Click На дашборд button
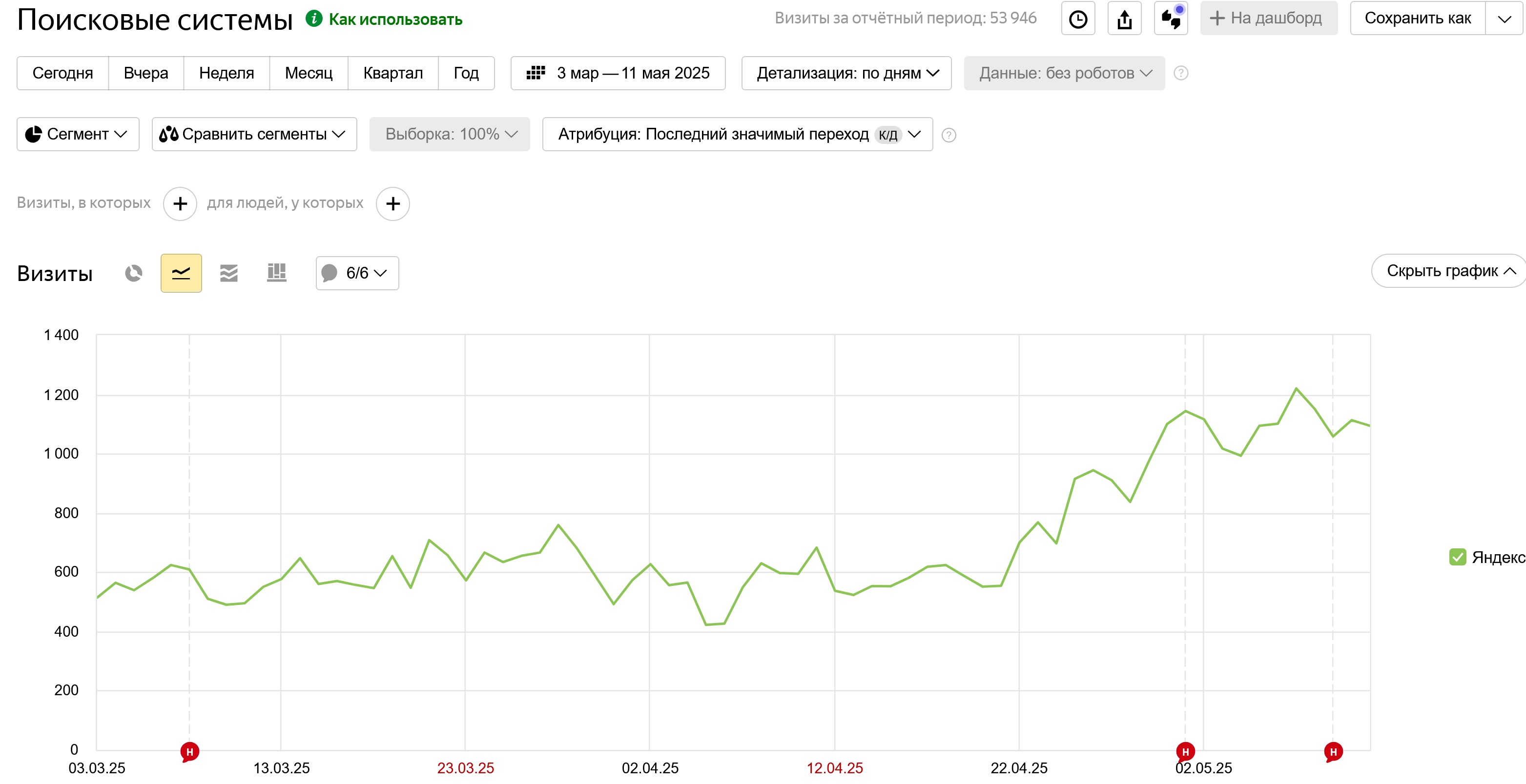 click(1269, 19)
